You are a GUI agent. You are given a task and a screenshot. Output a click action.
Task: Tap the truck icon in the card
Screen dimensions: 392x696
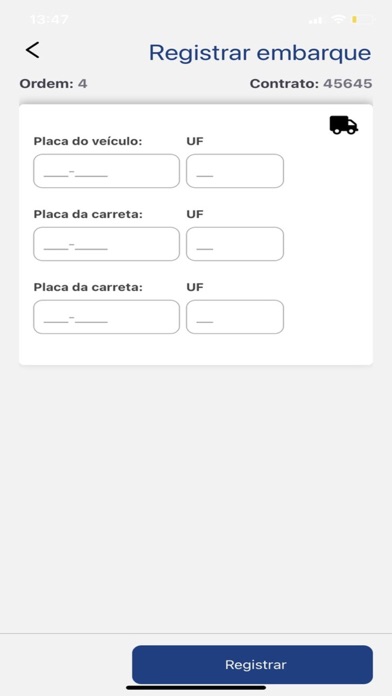coord(344,125)
